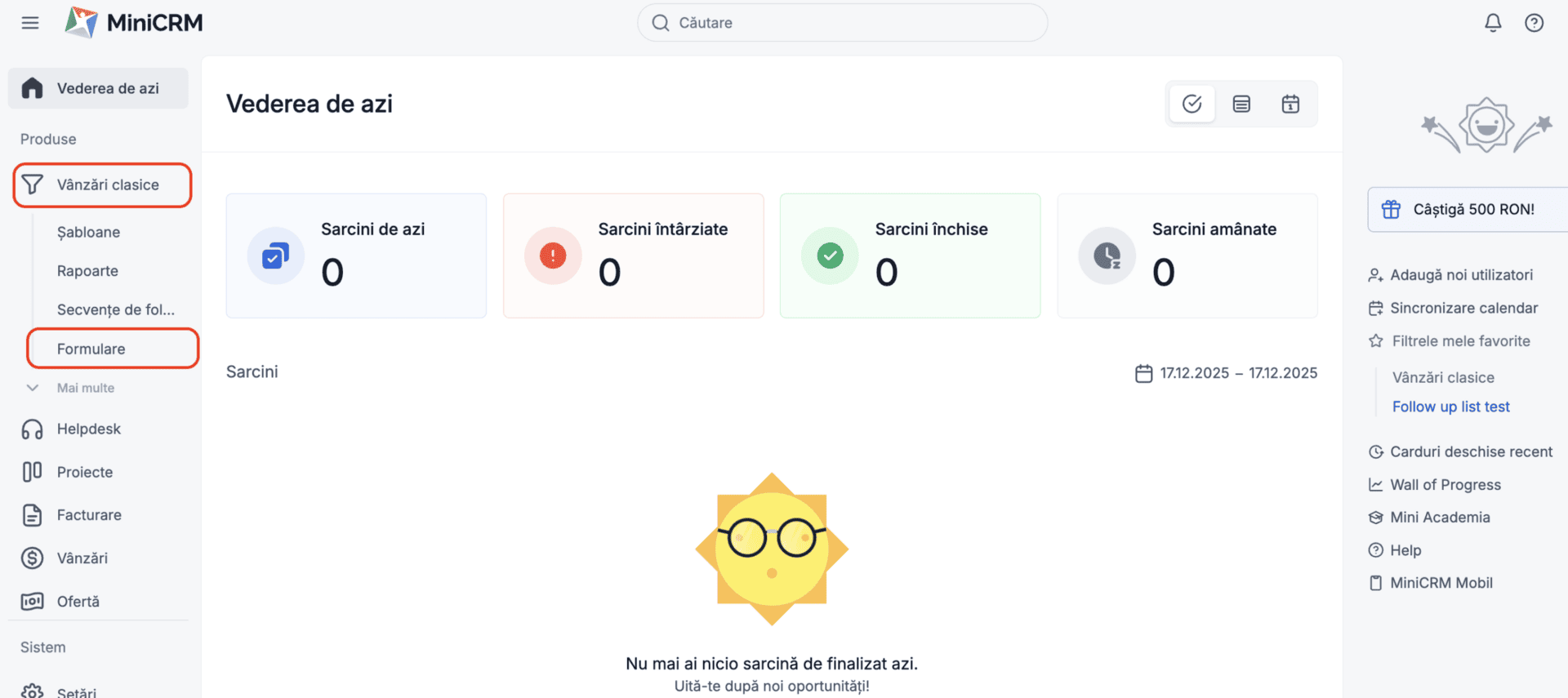1568x698 pixels.
Task: Open Wall of Progress
Action: (x=1445, y=485)
